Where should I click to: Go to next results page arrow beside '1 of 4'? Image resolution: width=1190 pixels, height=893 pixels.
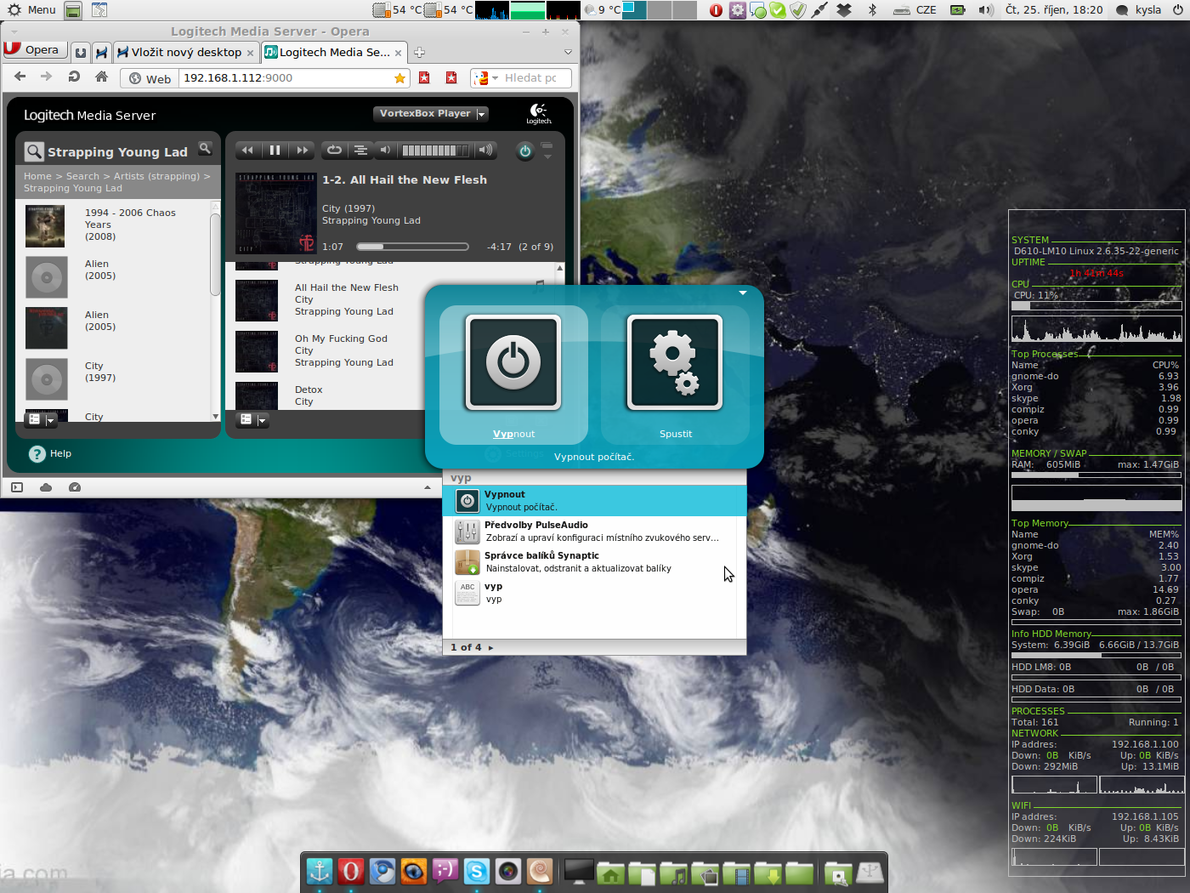point(491,648)
